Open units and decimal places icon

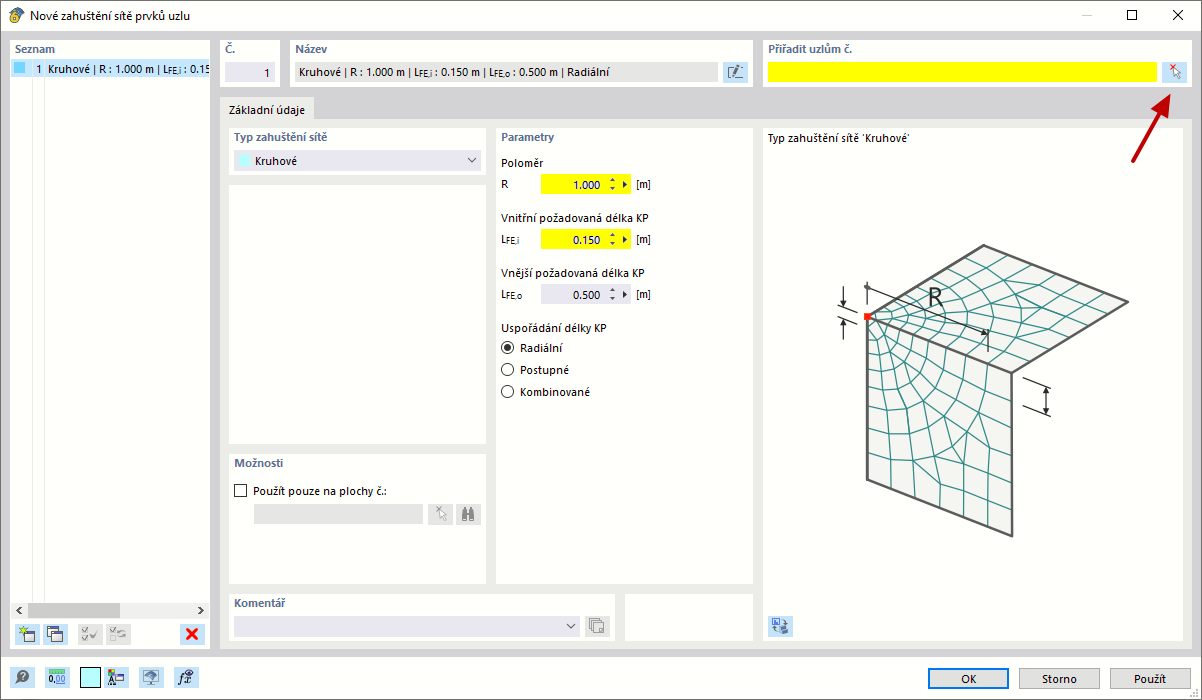coord(57,677)
